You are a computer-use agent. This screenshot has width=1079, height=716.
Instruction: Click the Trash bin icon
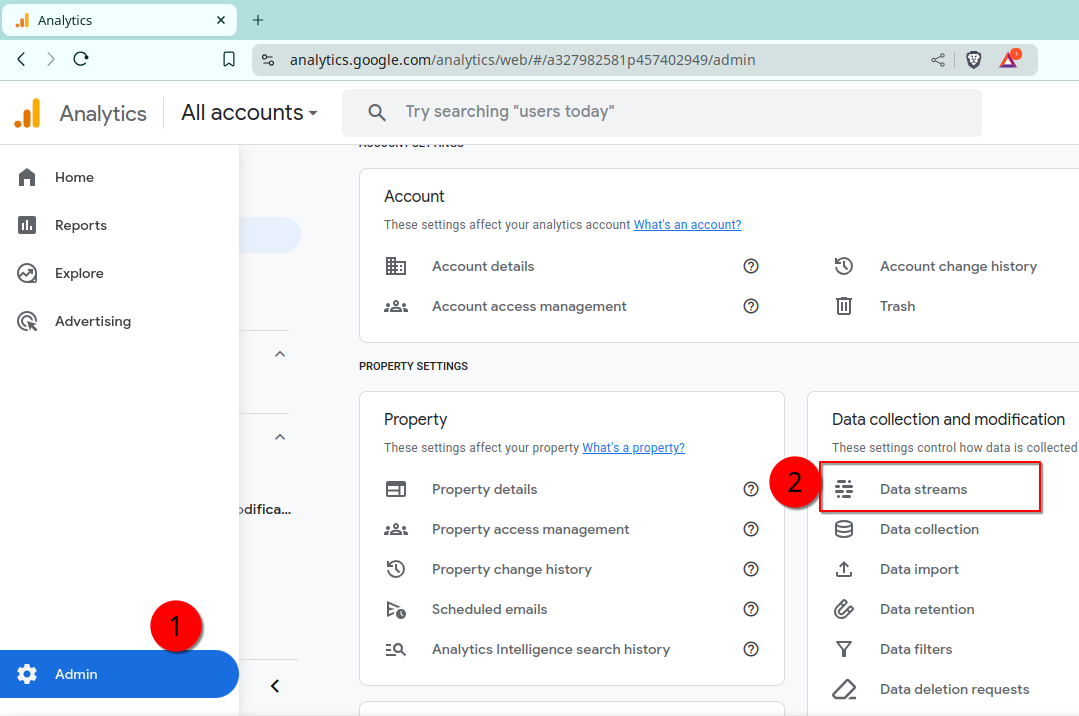pos(844,306)
